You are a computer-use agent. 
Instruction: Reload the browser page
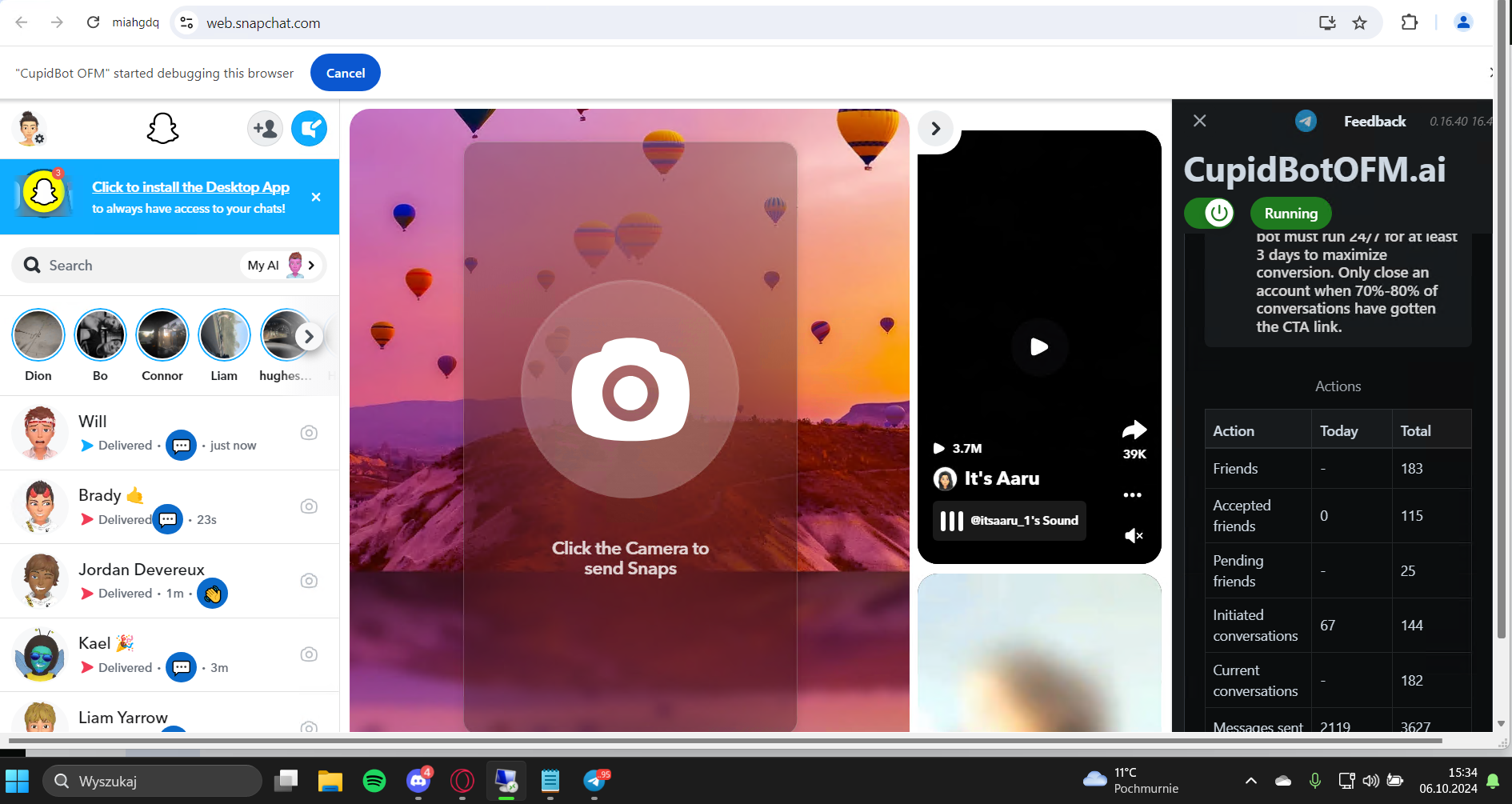93,22
